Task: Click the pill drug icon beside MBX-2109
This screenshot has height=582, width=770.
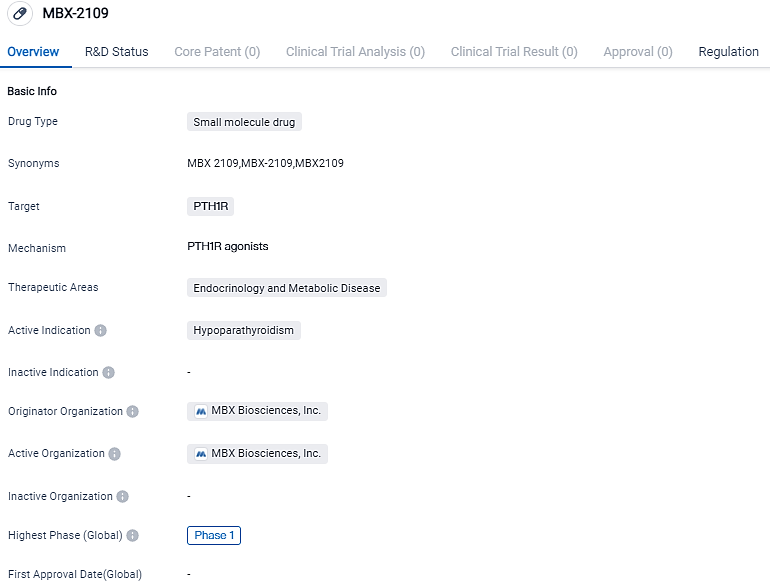Action: 21,14
